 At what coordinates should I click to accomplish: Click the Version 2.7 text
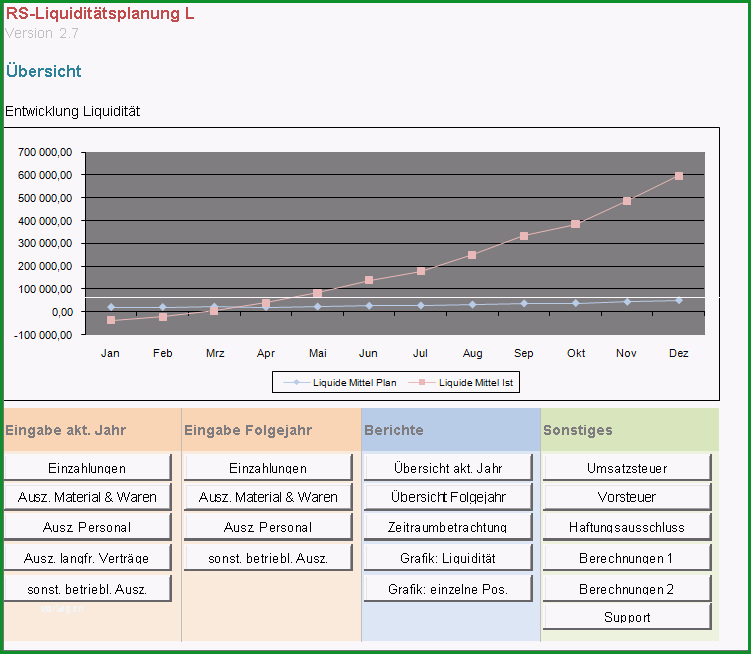[42, 33]
